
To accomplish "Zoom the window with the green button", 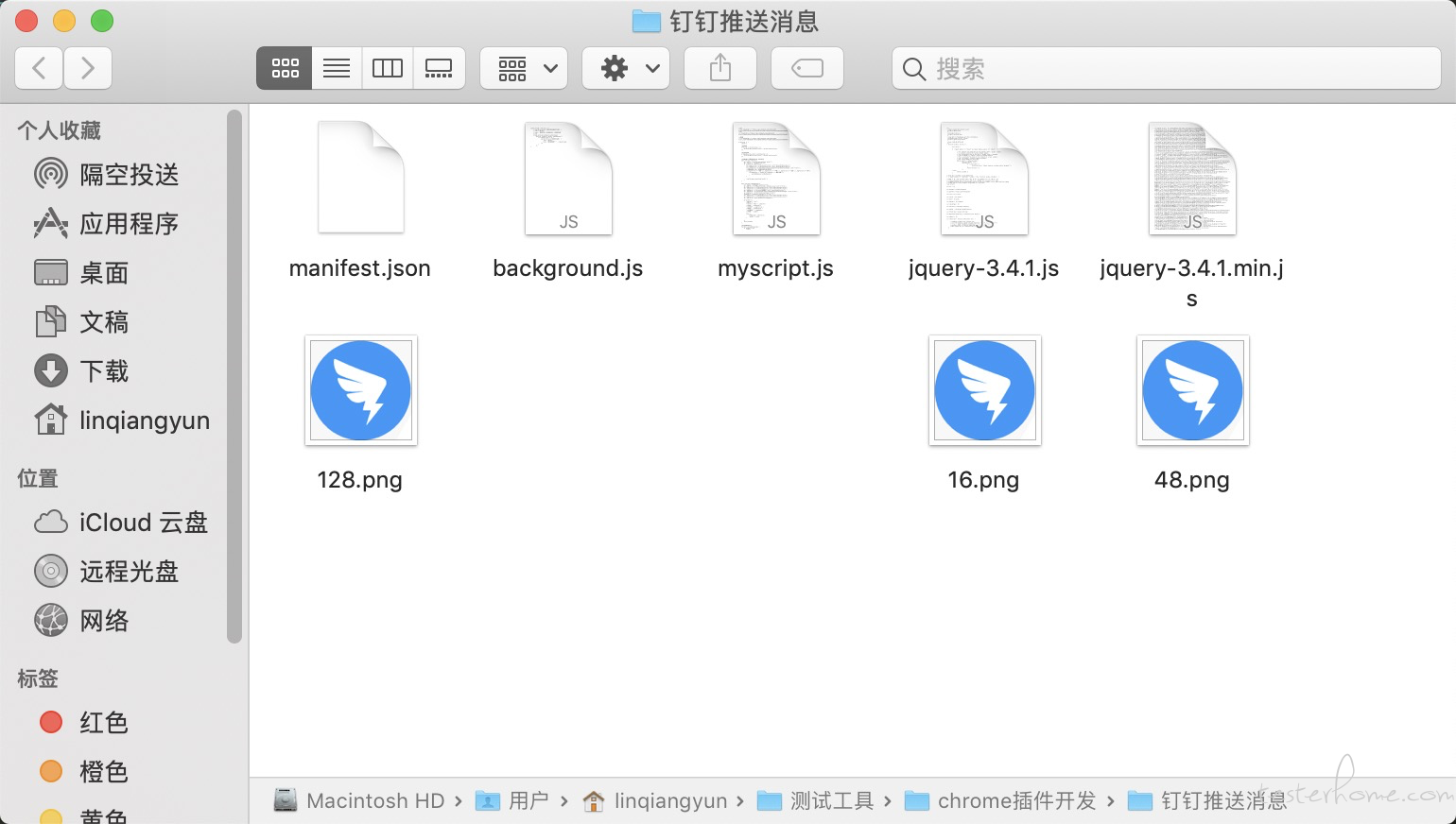I will click(102, 21).
